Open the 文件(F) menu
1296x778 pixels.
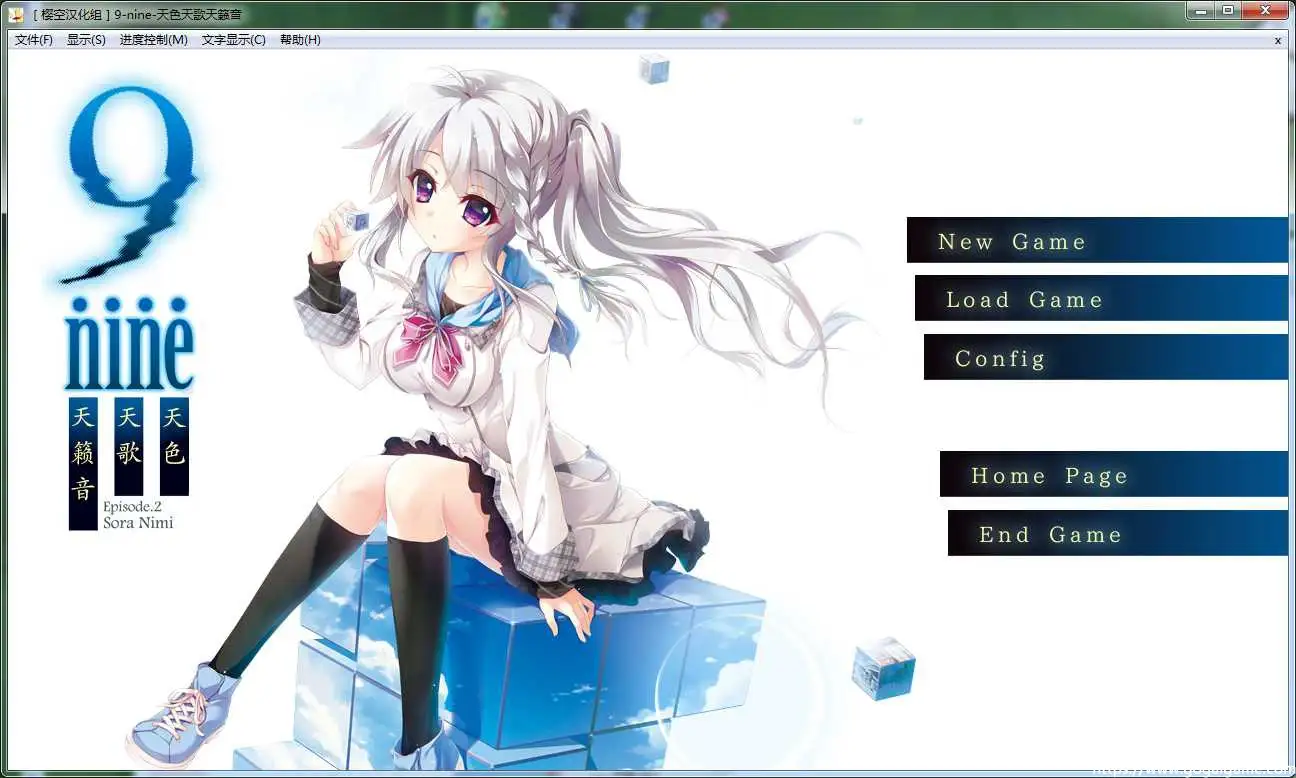(x=31, y=40)
